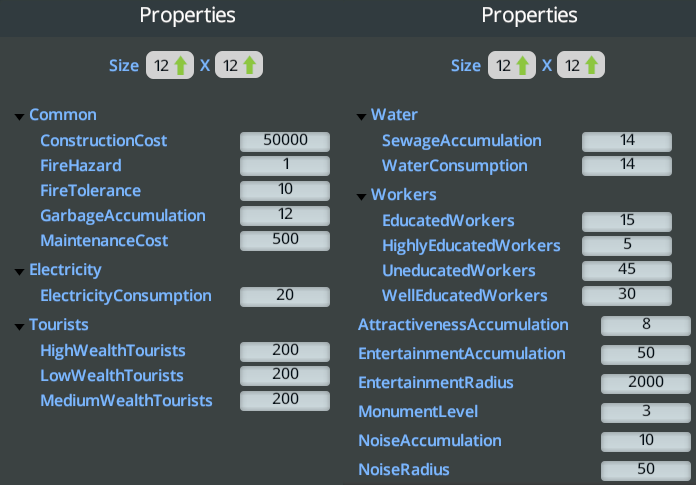Click the HighWealthTourists value field
Screen dimensions: 696x485
tap(285, 351)
